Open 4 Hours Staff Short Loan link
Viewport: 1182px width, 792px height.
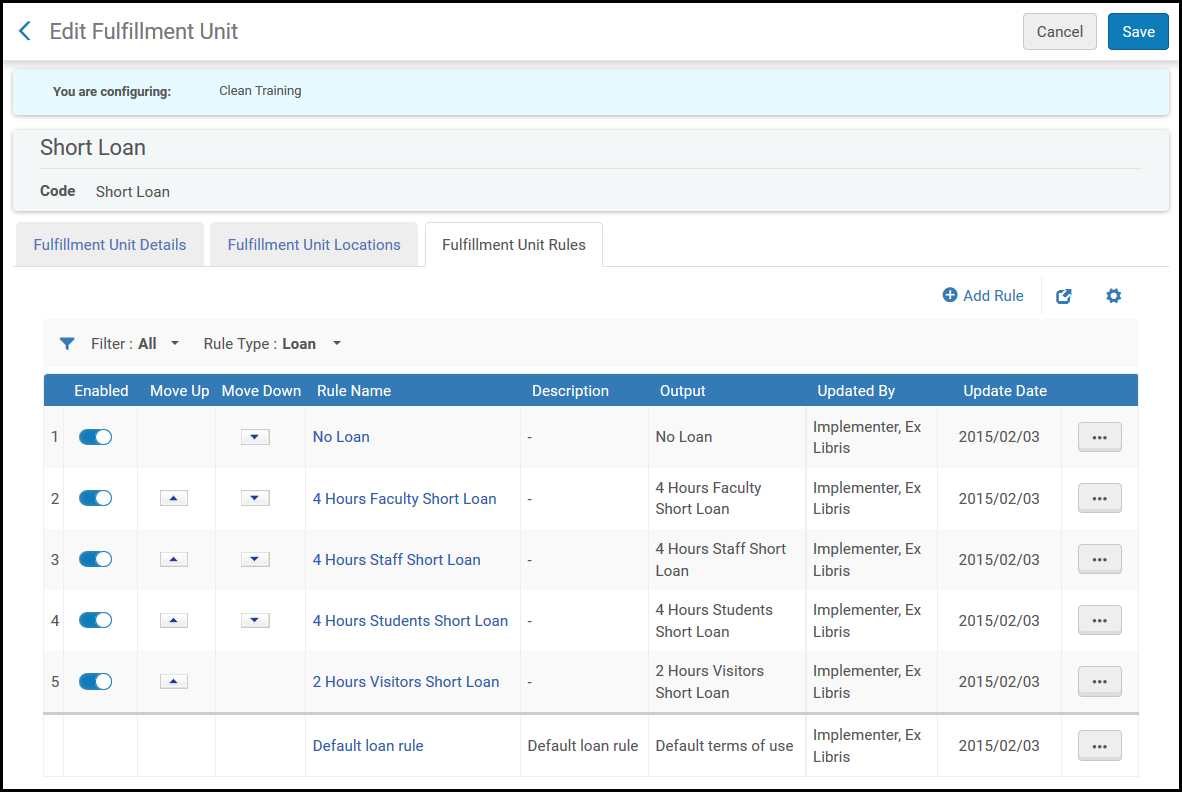[x=397, y=560]
